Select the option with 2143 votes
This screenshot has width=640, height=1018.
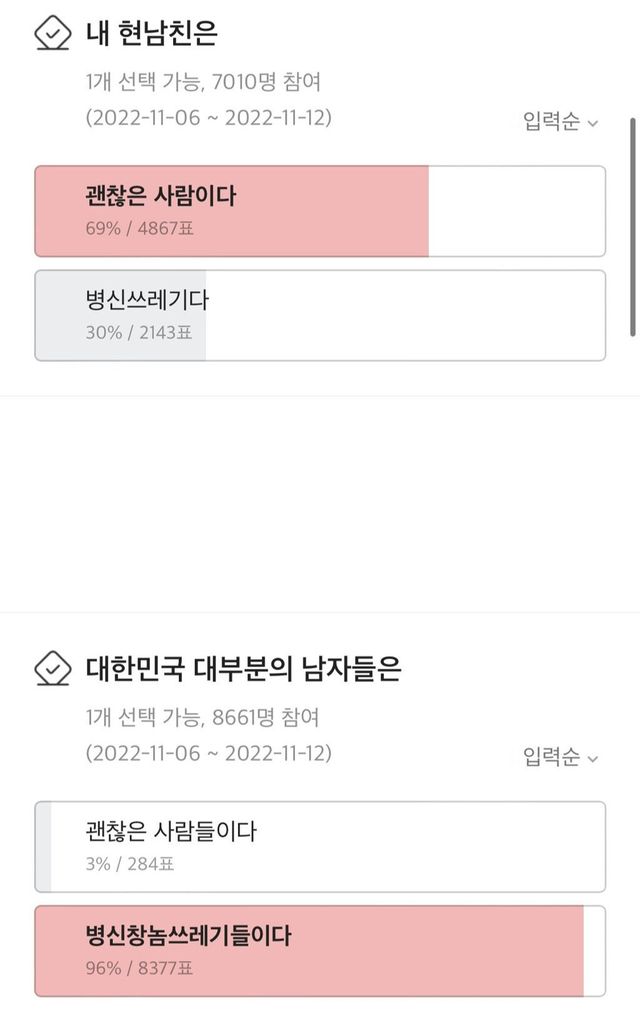[x=320, y=315]
